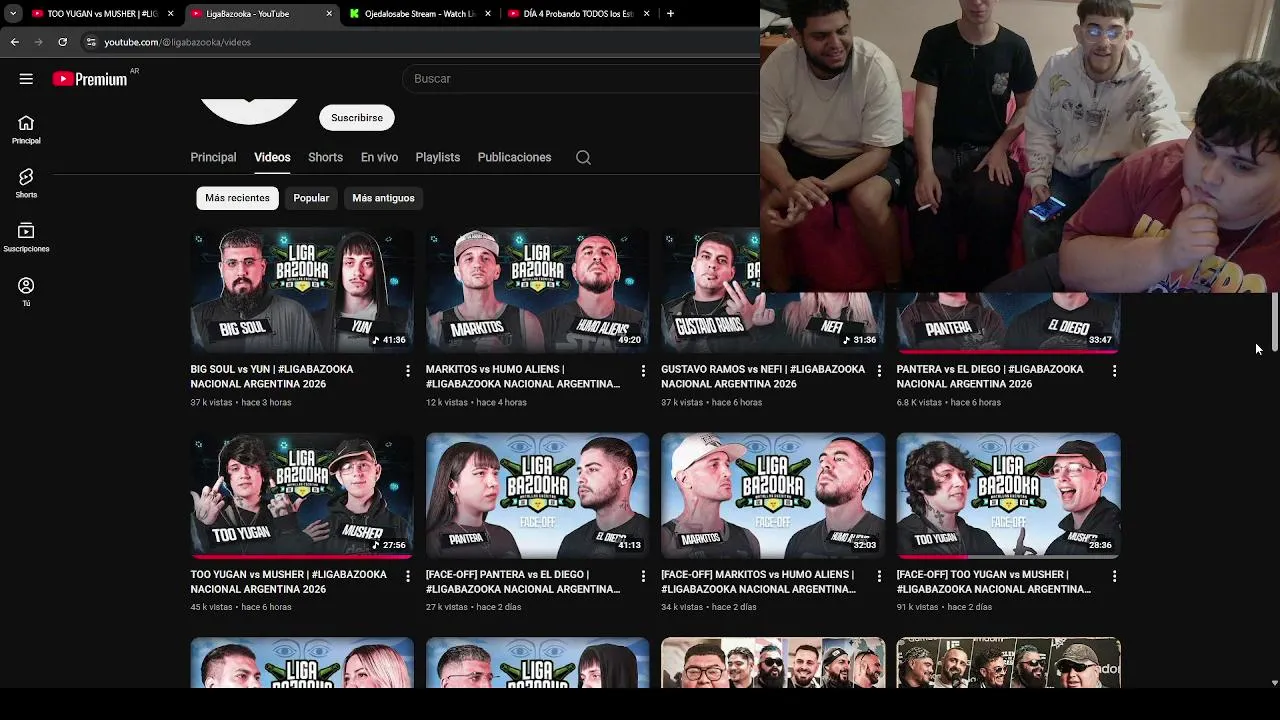The image size is (1280, 720).
Task: Click the browser forward arrow
Action: tap(38, 42)
